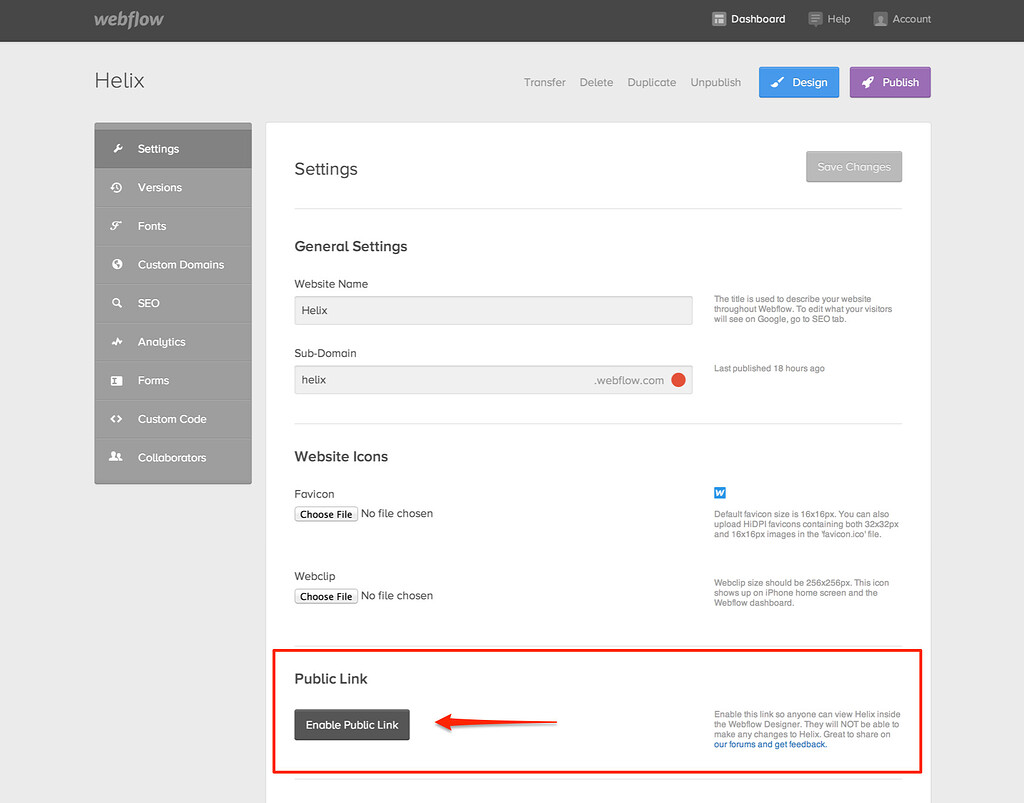1024x803 pixels.
Task: Click the purple Publish button
Action: pos(890,82)
